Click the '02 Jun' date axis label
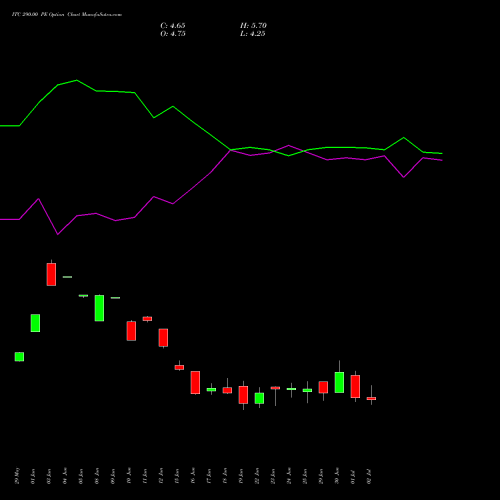Viewport: 500px width, 500px height. (x=49, y=476)
